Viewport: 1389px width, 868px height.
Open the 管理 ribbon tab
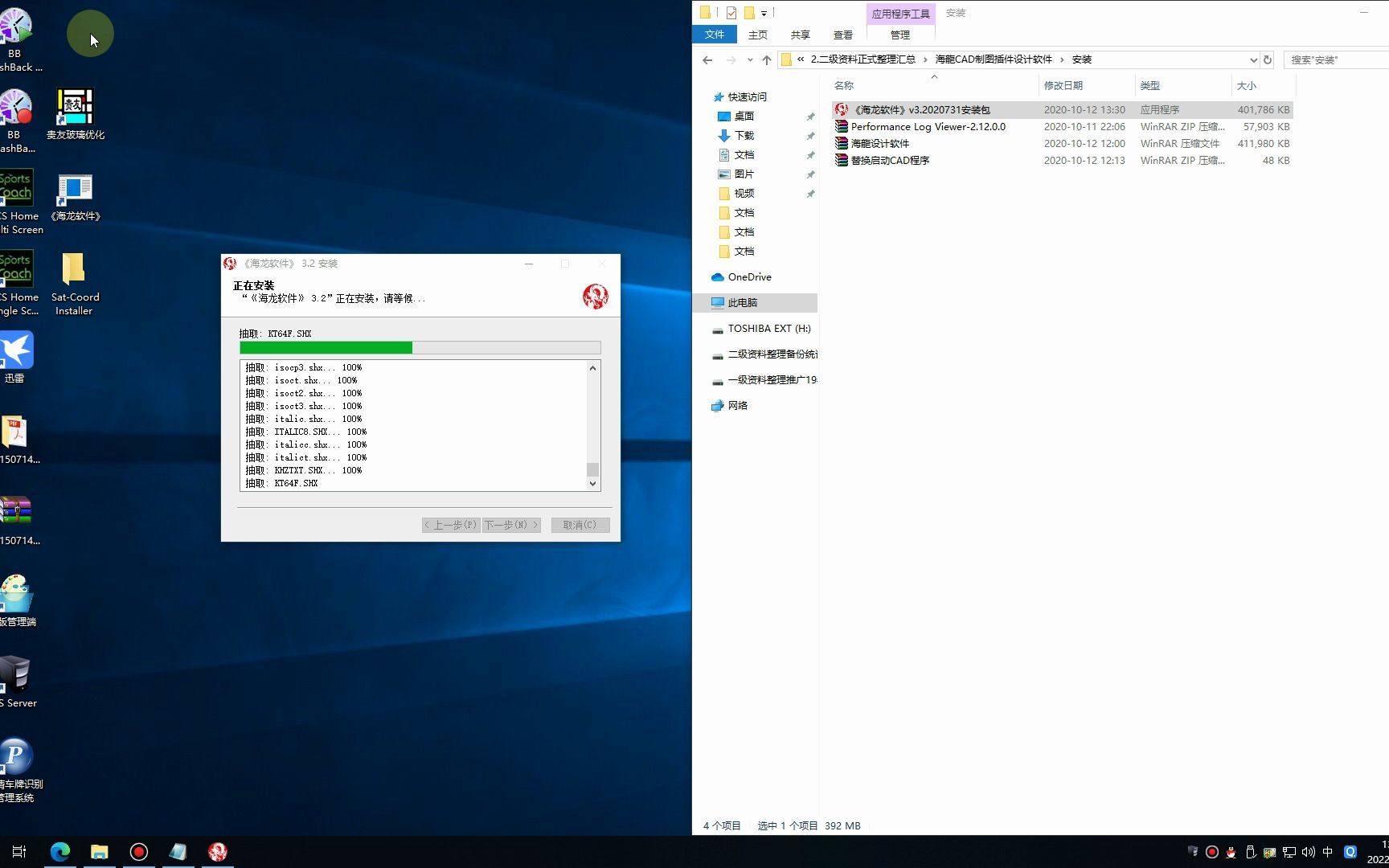(x=900, y=35)
